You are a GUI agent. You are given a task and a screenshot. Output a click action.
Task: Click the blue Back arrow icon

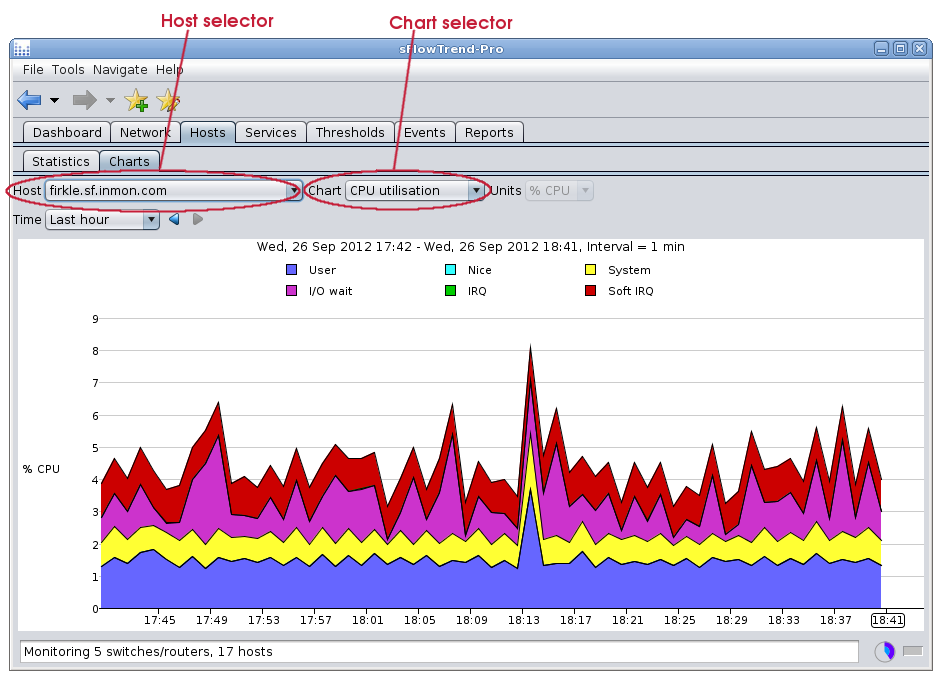tap(29, 100)
